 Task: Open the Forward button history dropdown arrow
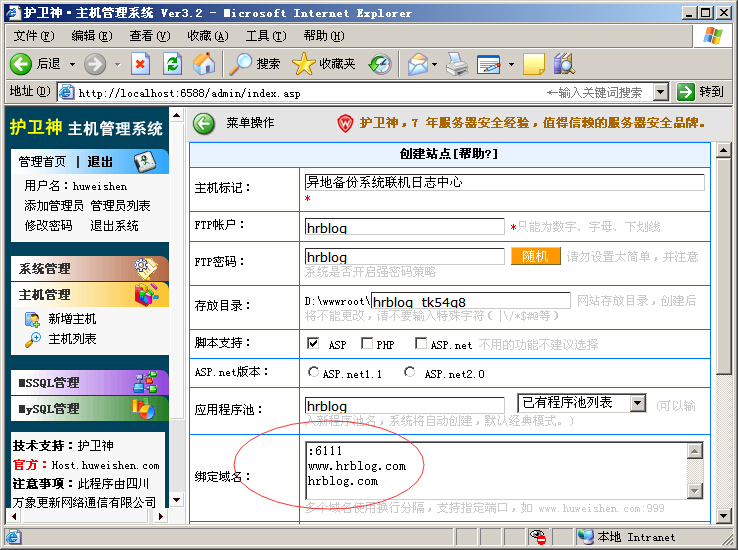click(x=118, y=64)
